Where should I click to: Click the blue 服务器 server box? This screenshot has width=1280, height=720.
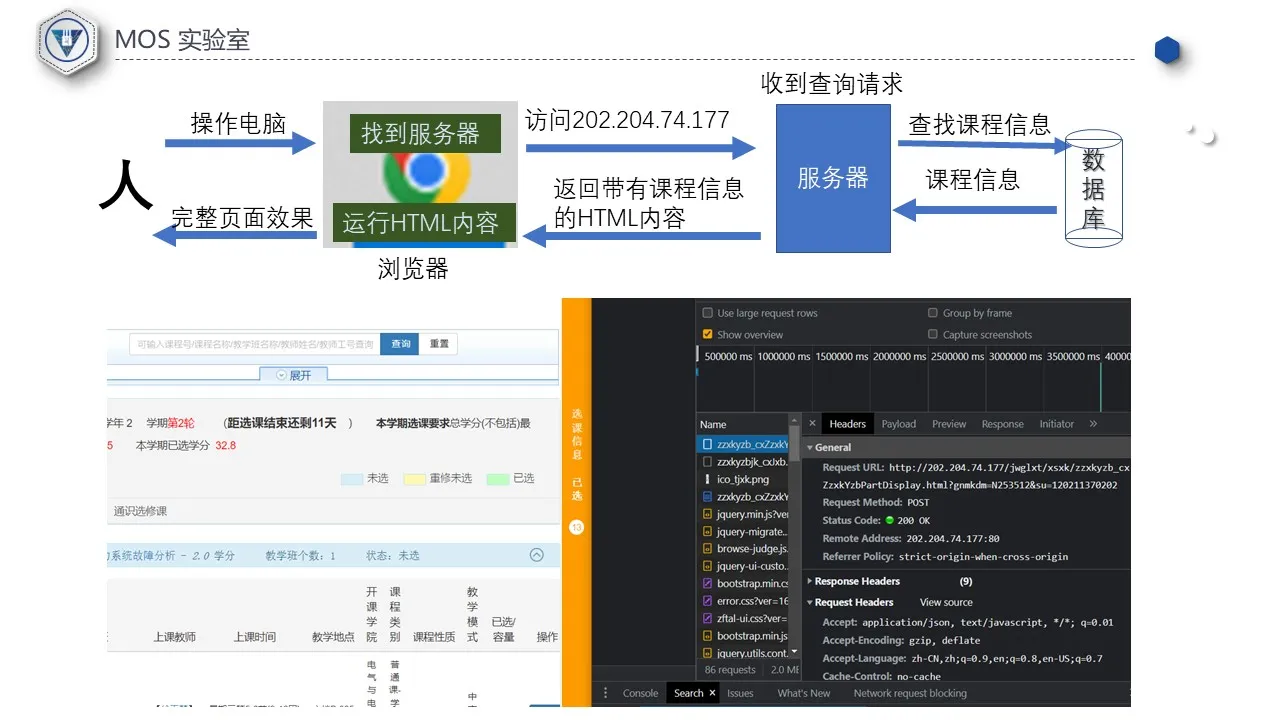point(833,178)
